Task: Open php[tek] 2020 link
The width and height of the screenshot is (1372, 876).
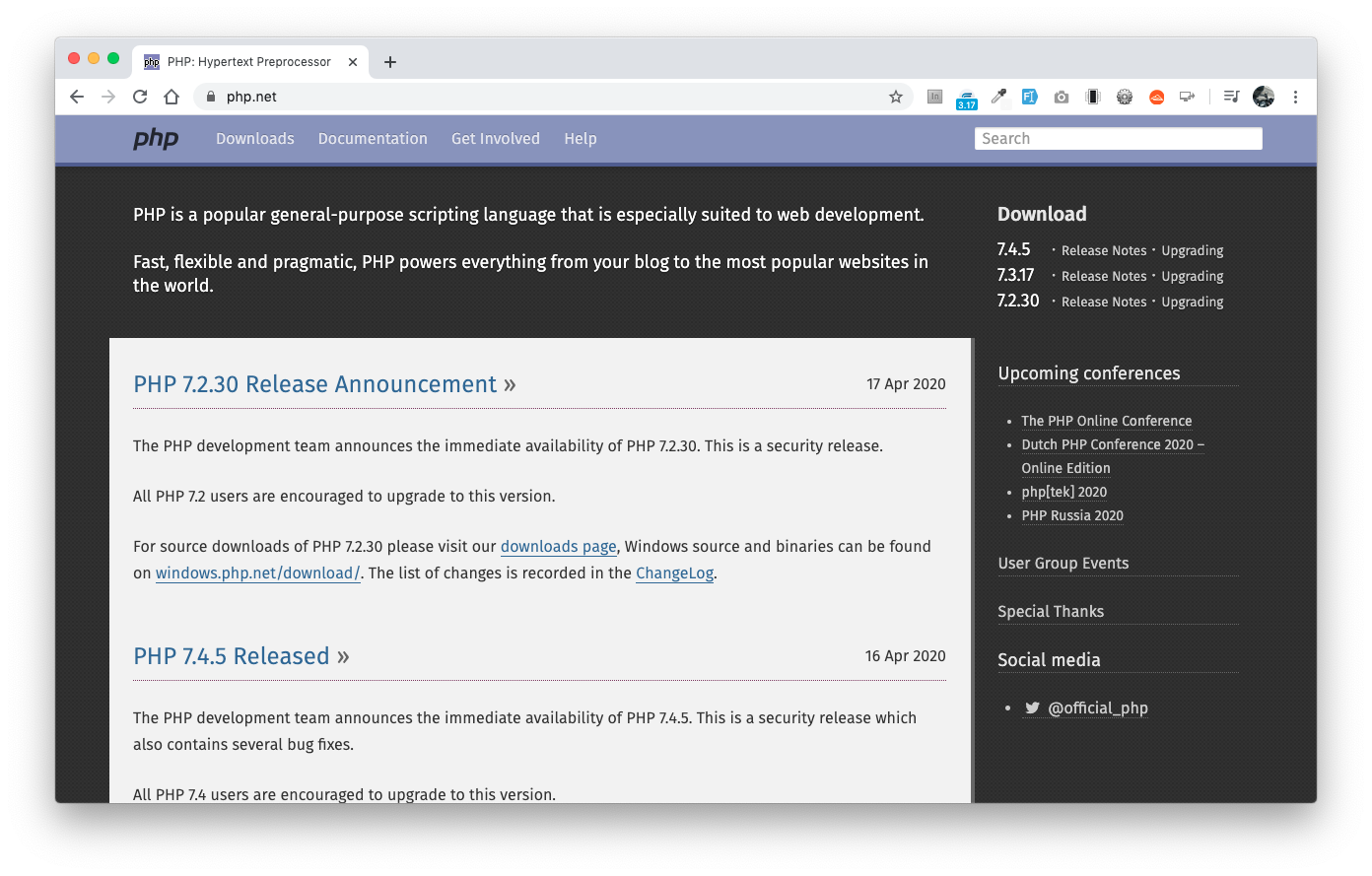Action: click(x=1064, y=492)
